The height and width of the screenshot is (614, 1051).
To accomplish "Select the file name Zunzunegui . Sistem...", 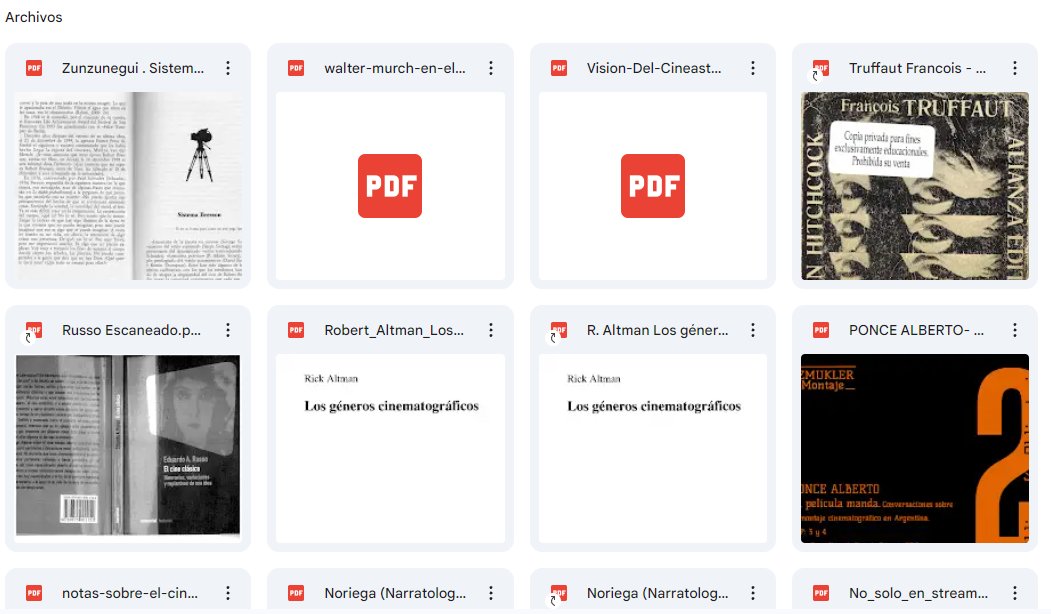I will coord(133,68).
